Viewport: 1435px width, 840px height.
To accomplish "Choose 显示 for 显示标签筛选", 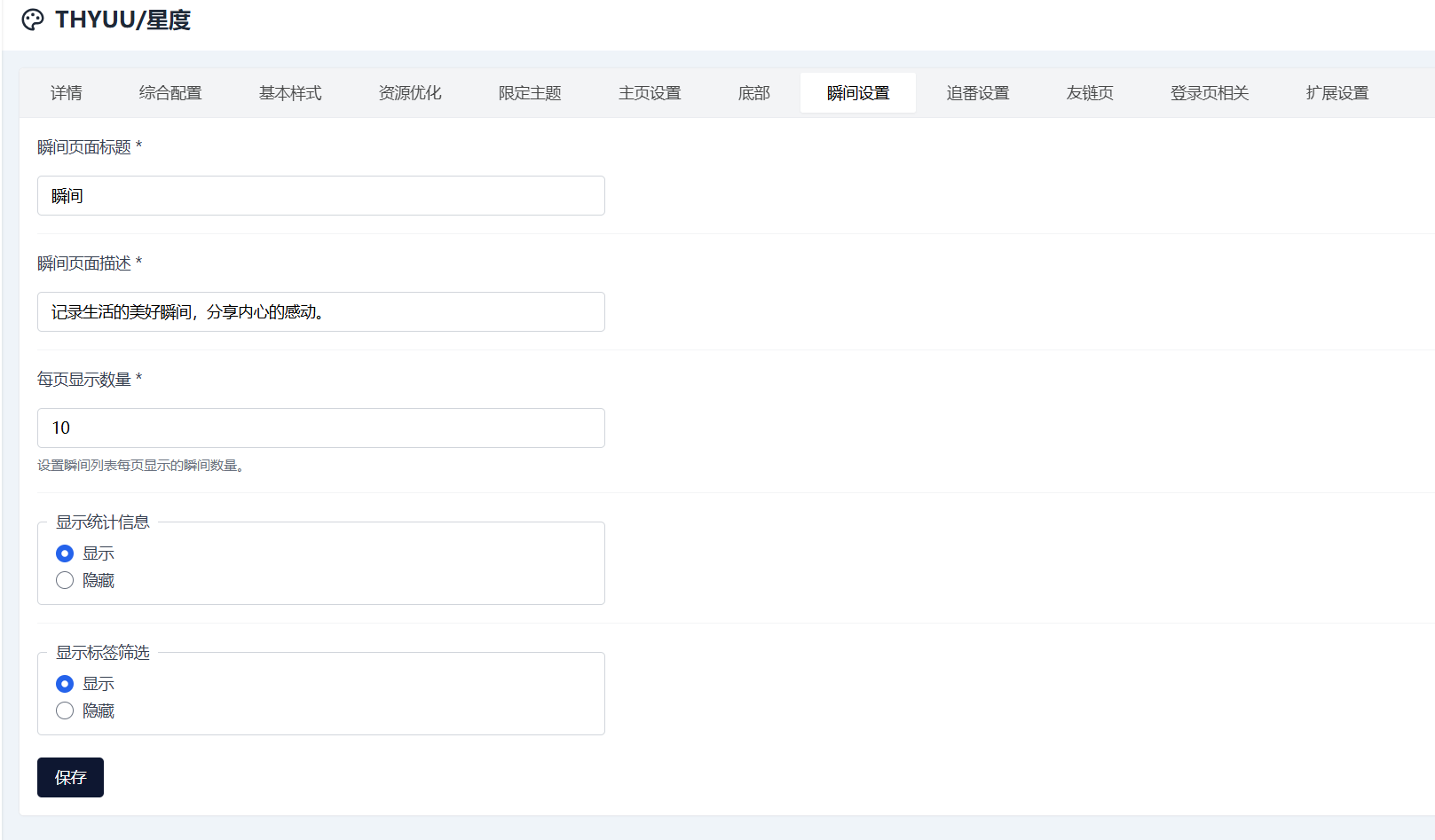I will pyautogui.click(x=65, y=684).
